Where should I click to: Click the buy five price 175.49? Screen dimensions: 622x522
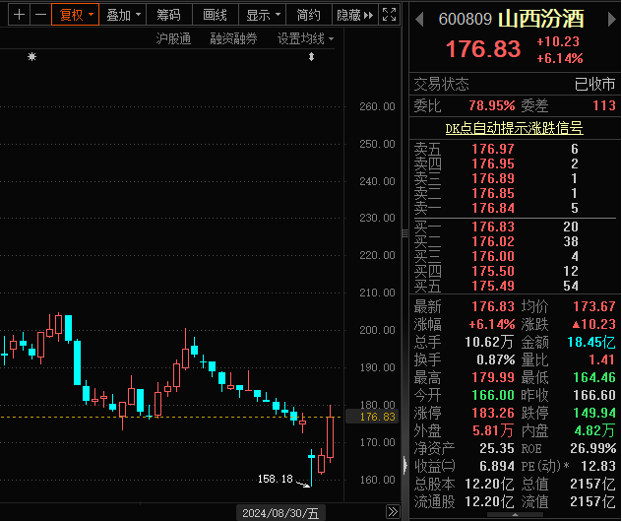point(493,286)
